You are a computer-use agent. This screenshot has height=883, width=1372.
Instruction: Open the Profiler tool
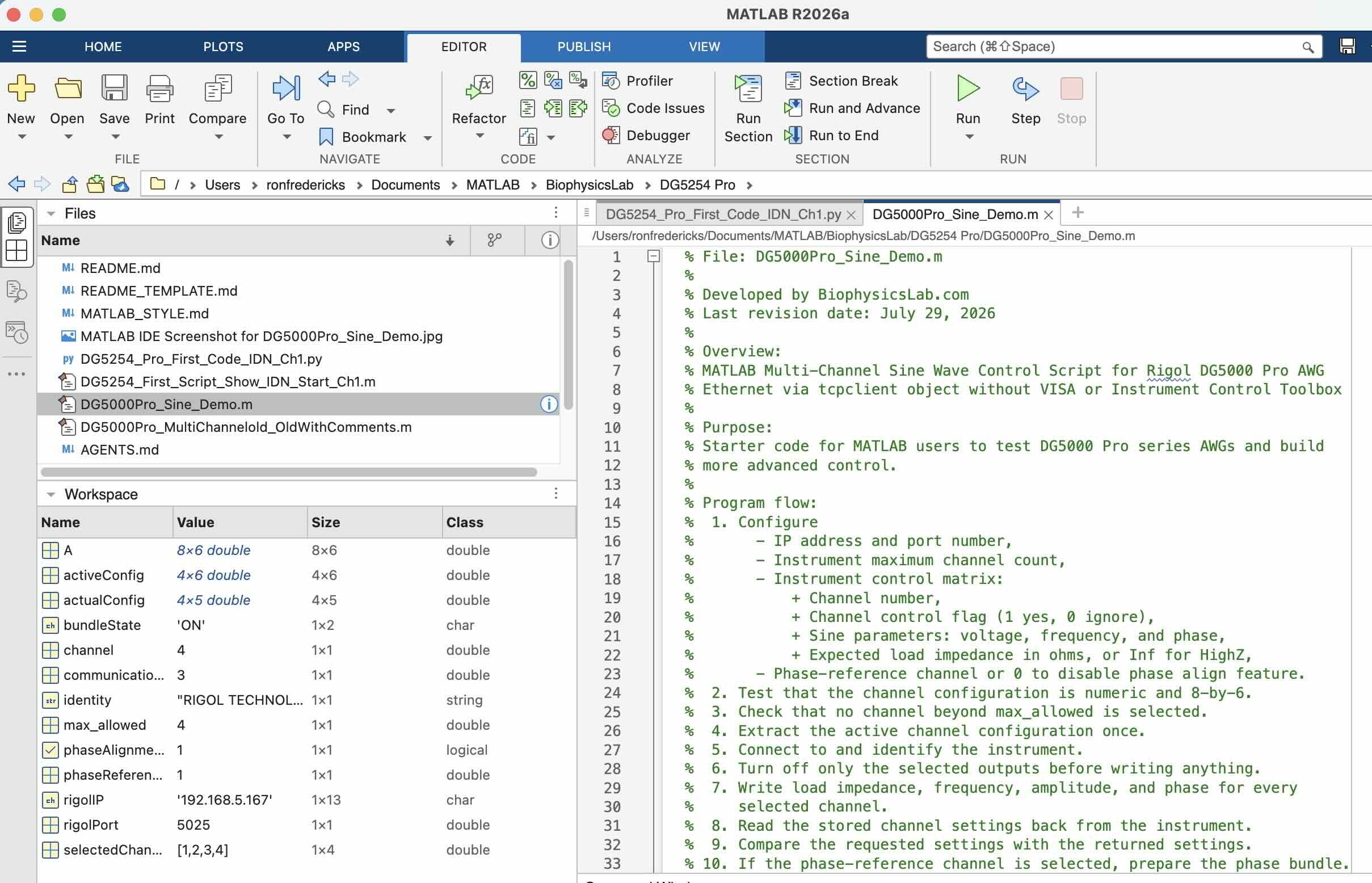coord(637,81)
